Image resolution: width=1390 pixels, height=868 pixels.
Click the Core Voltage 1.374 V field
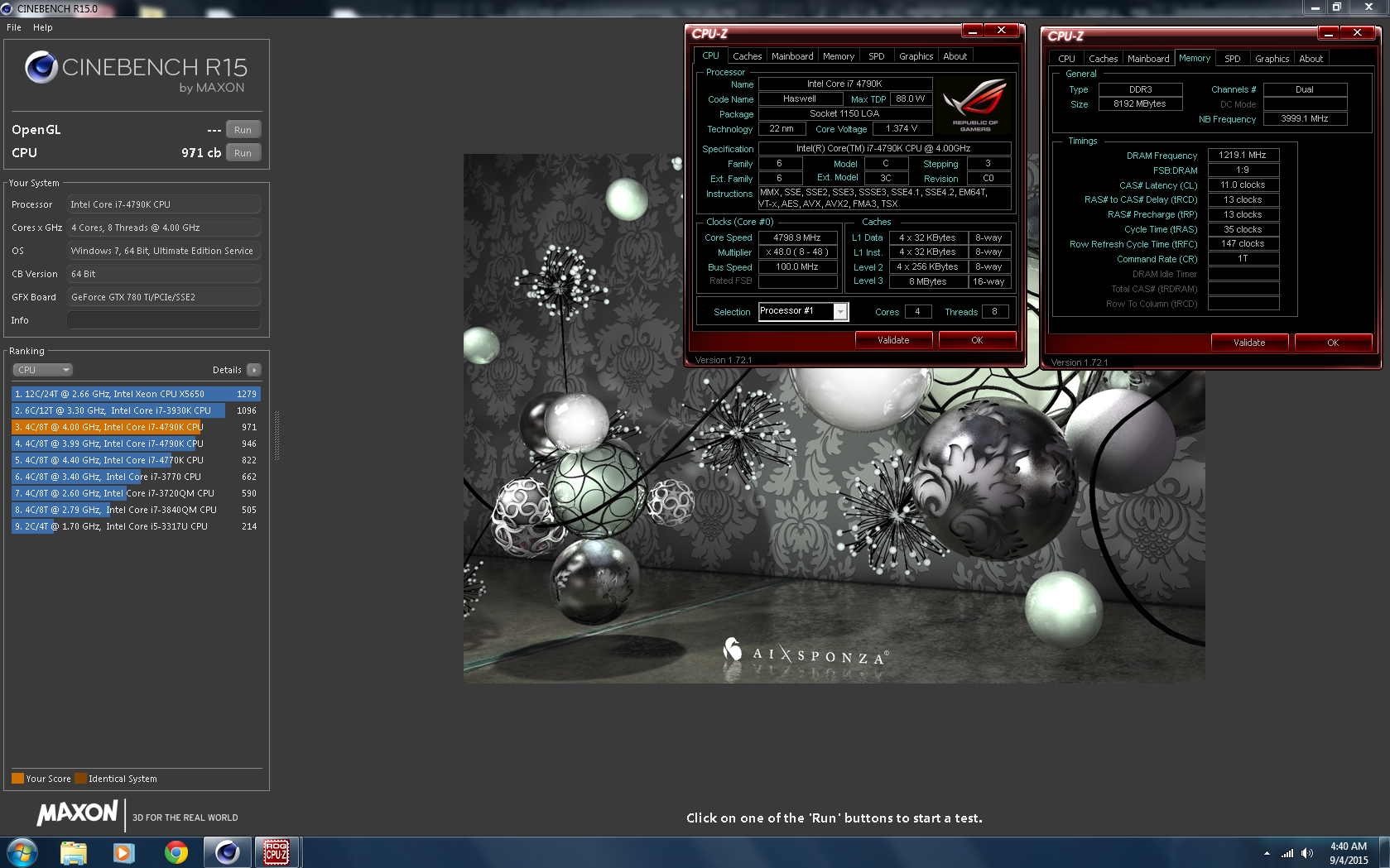(902, 128)
